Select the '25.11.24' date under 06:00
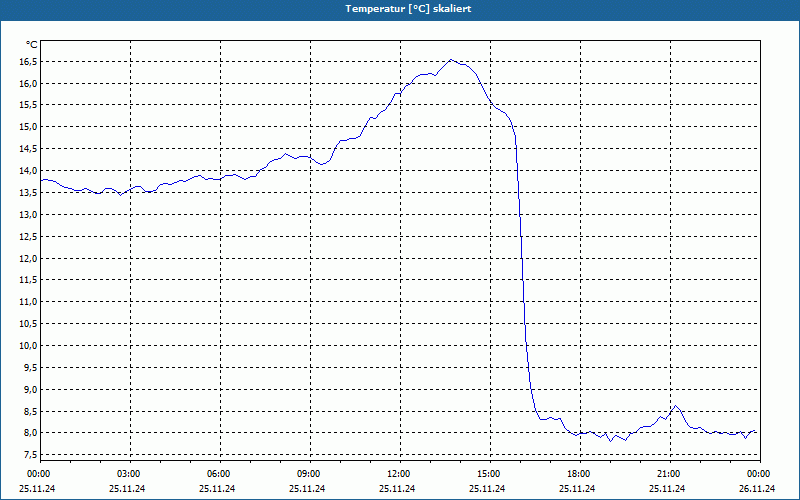The width and height of the screenshot is (800, 500). tap(217, 489)
